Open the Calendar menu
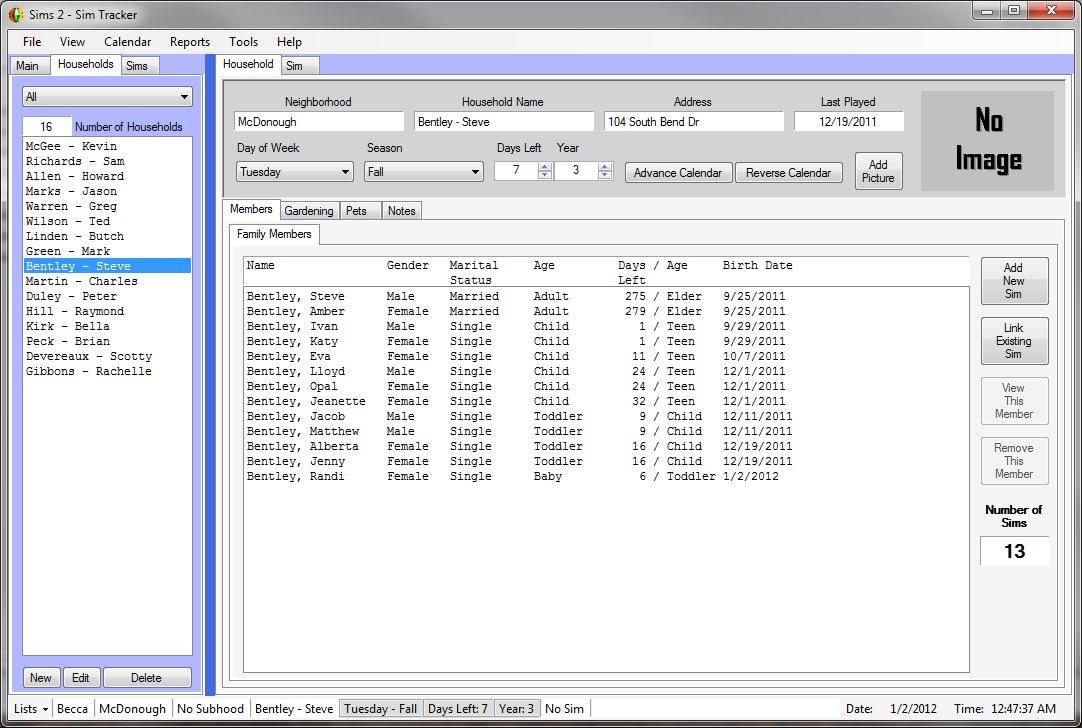Viewport: 1082px width, 728px height. [127, 42]
